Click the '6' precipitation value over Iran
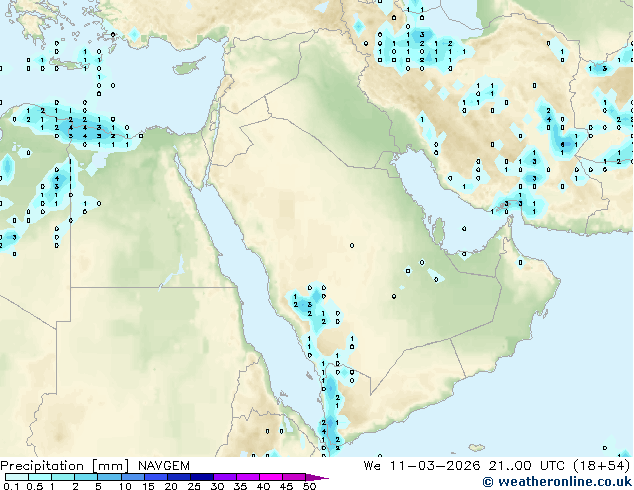634x490 pixels. tap(562, 144)
